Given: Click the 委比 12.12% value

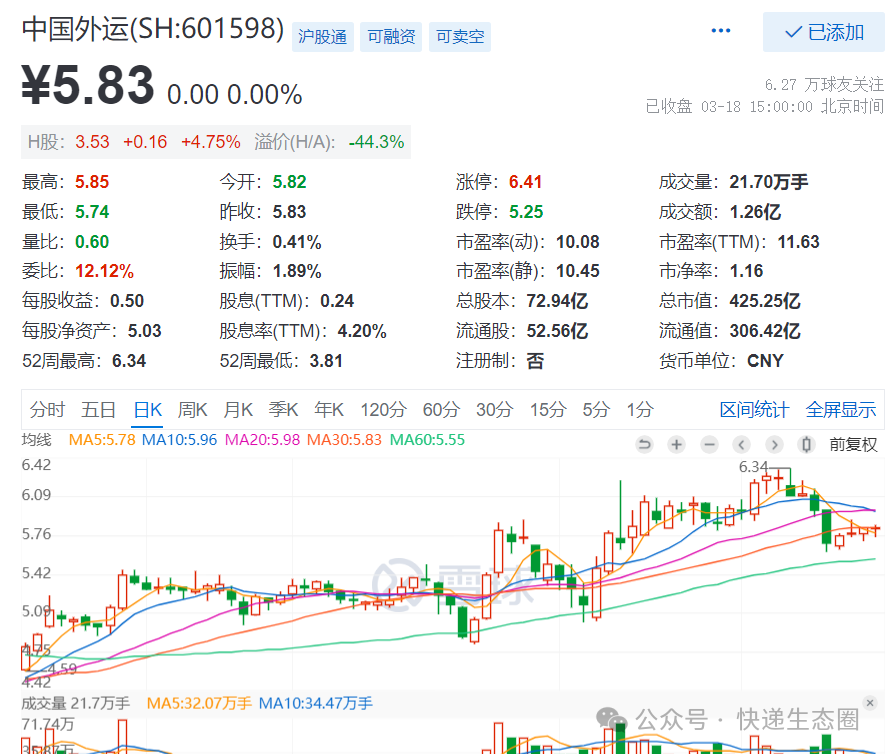Looking at the screenshot, I should point(105,271).
